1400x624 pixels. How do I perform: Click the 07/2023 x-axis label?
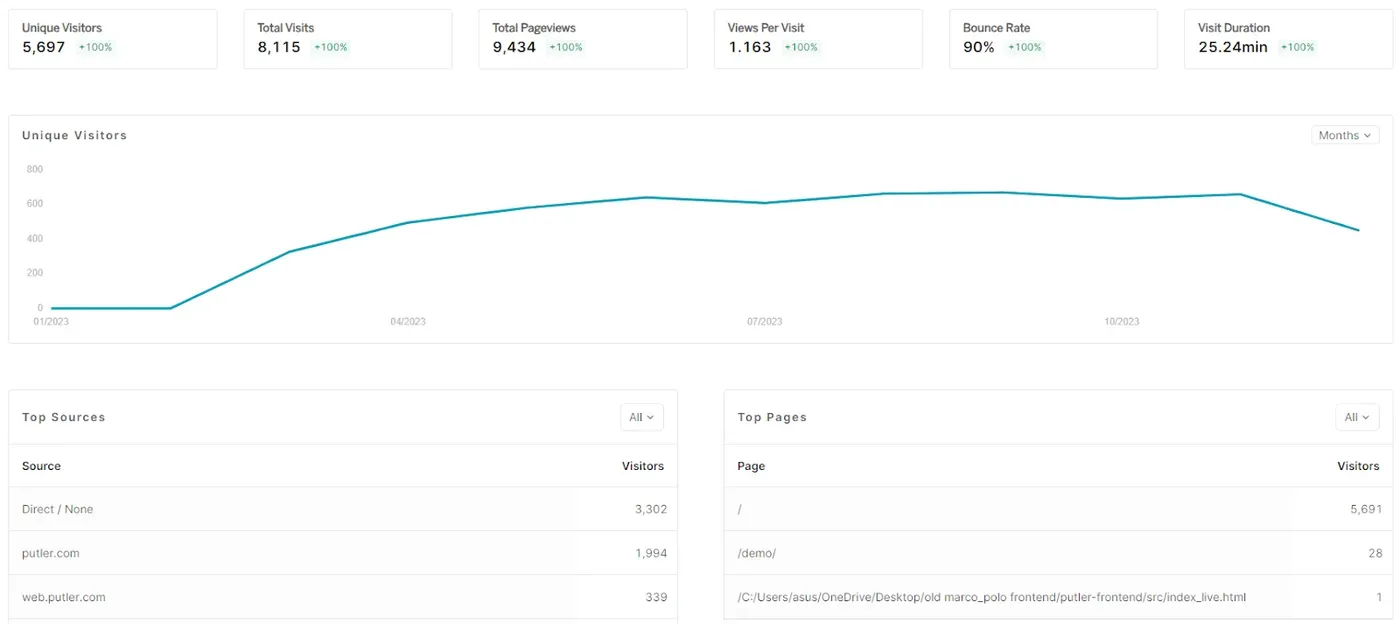(x=765, y=322)
